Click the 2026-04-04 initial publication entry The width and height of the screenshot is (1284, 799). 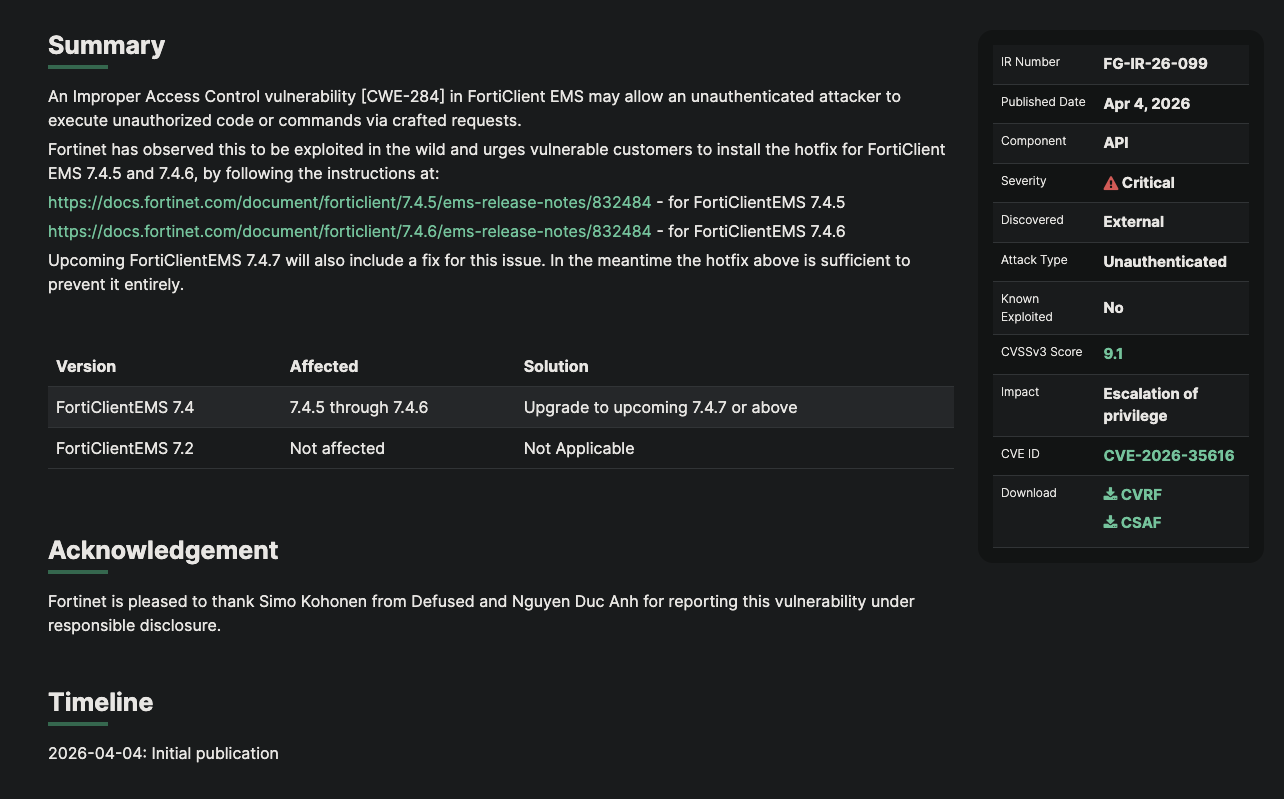click(x=163, y=754)
